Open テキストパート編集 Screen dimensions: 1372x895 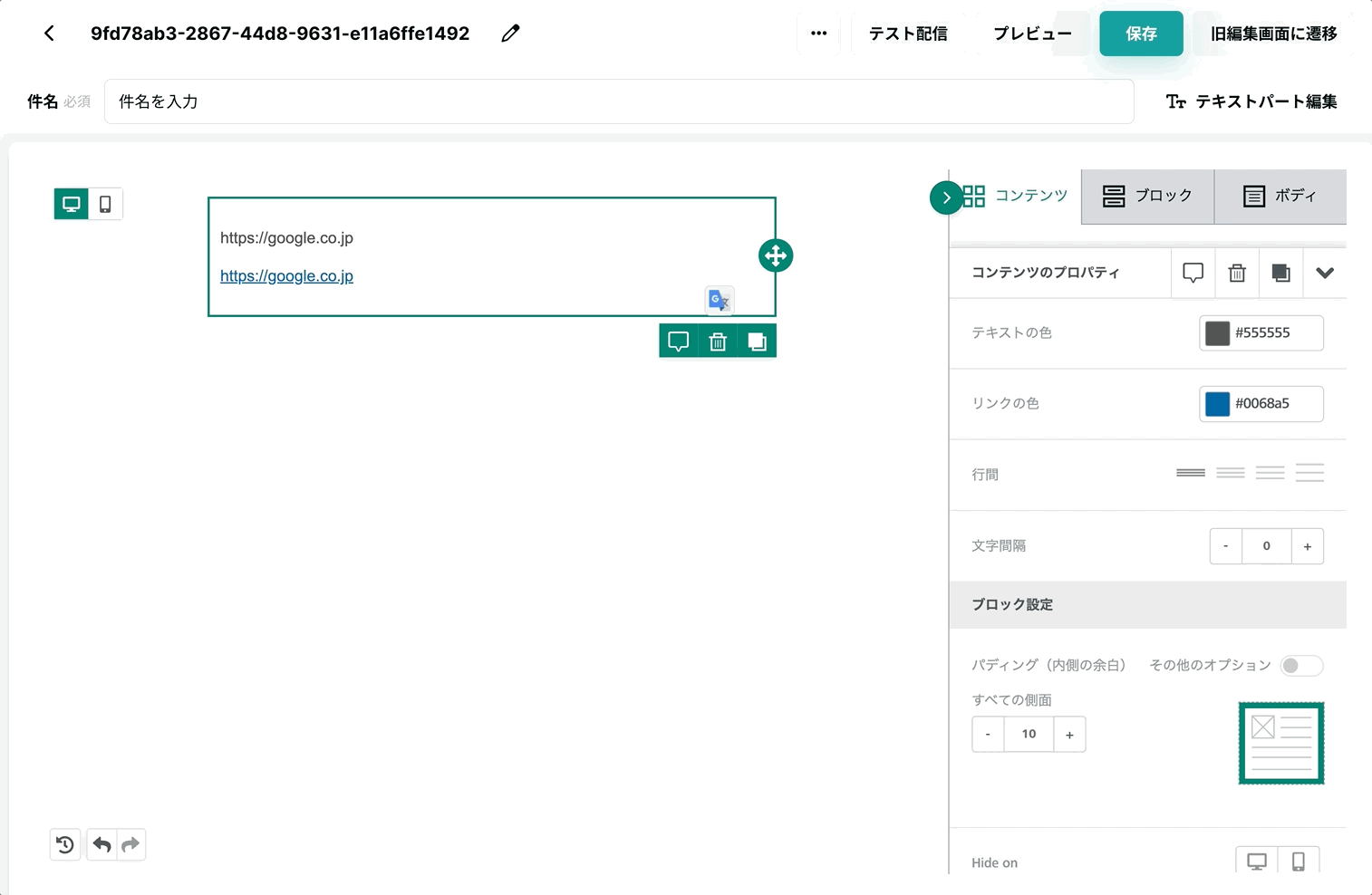point(1251,101)
